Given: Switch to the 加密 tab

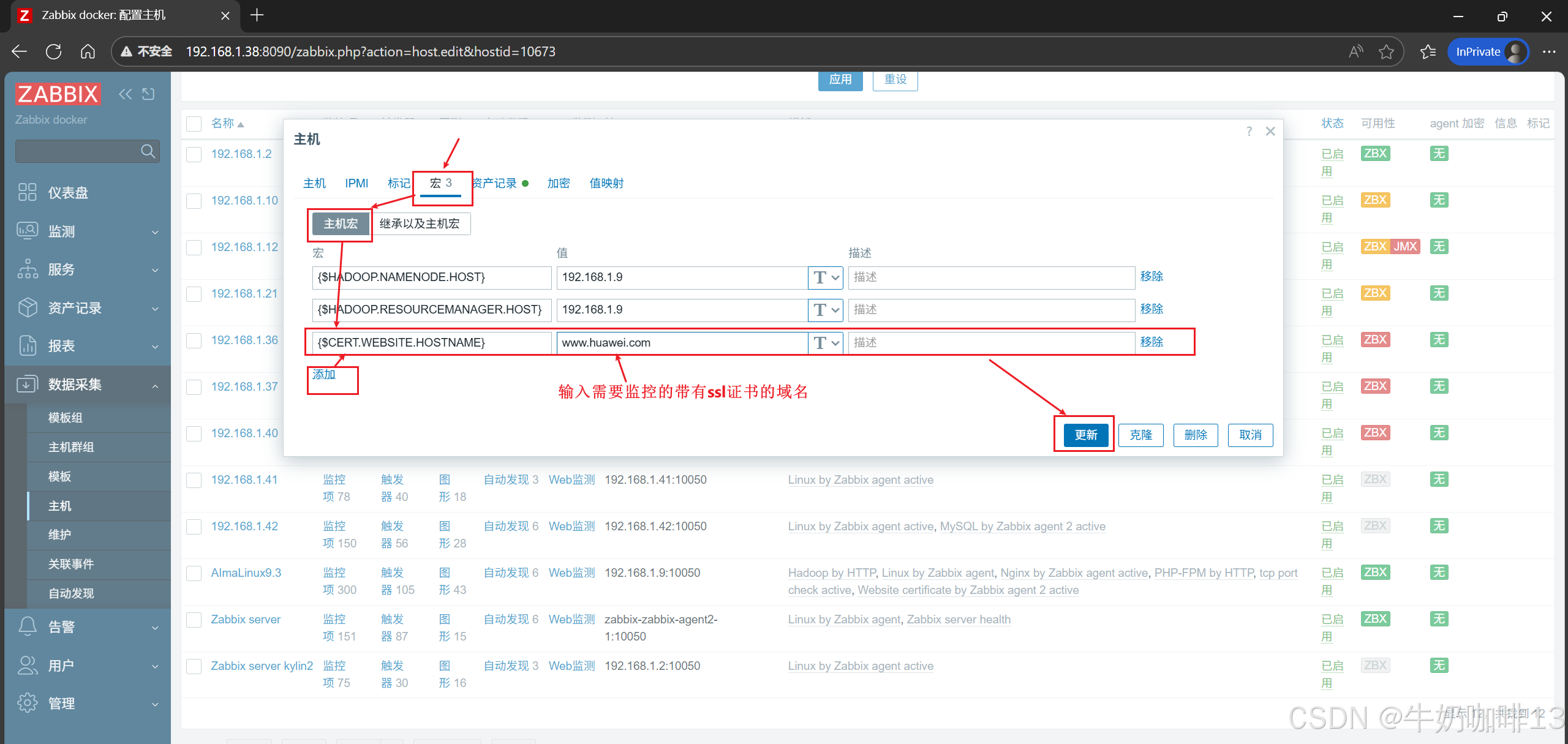Looking at the screenshot, I should pyautogui.click(x=558, y=183).
